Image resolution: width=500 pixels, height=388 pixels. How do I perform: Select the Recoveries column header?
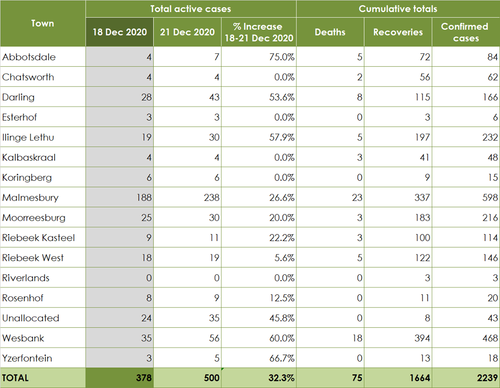click(x=398, y=32)
